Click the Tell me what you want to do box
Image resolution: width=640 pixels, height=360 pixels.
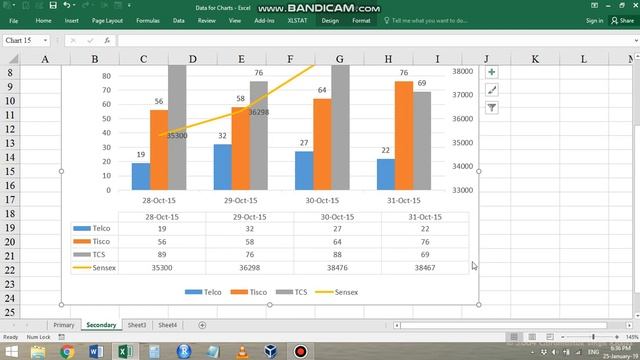click(x=429, y=20)
